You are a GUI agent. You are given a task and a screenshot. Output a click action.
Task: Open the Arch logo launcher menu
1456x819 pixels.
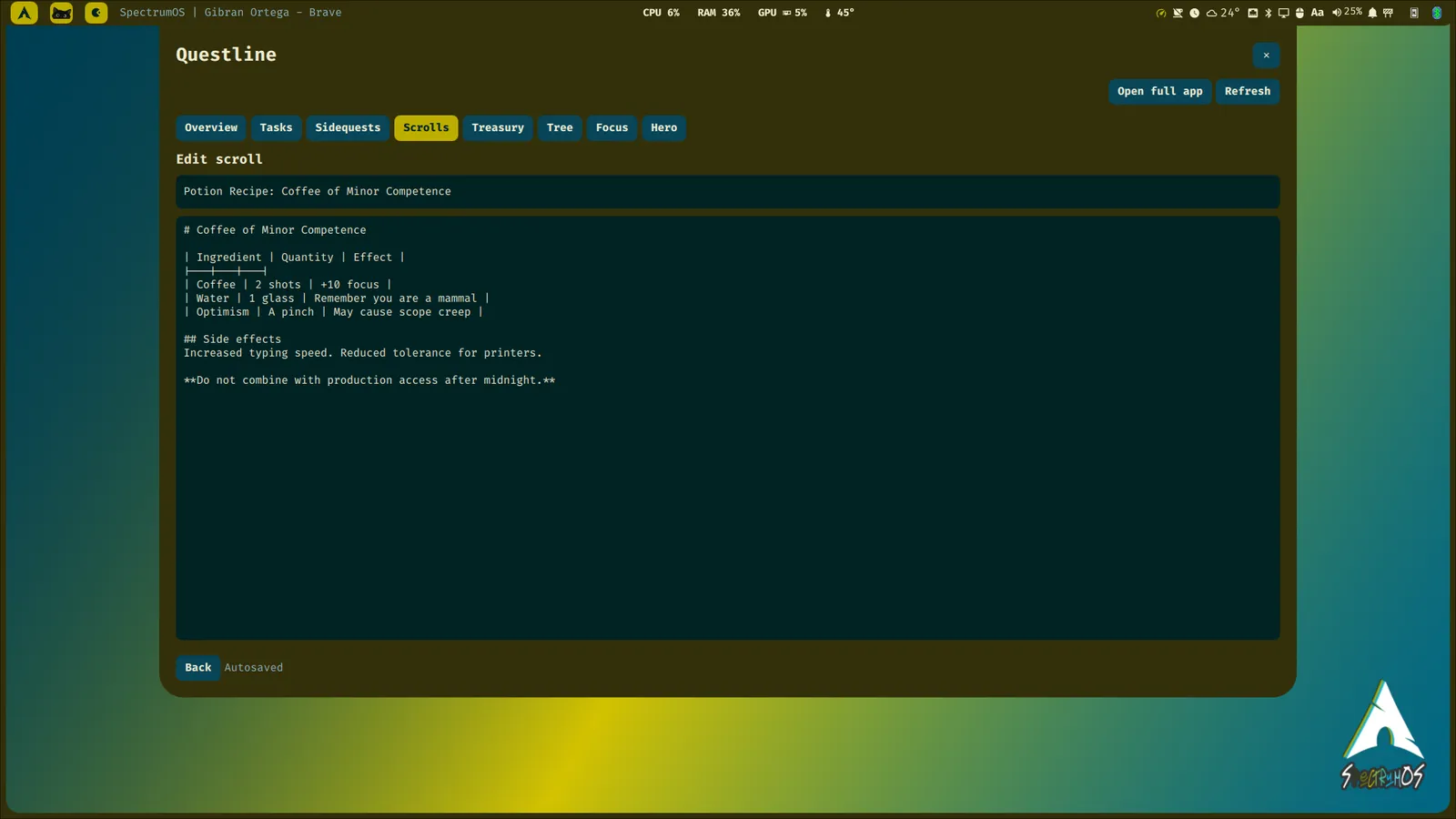point(24,13)
